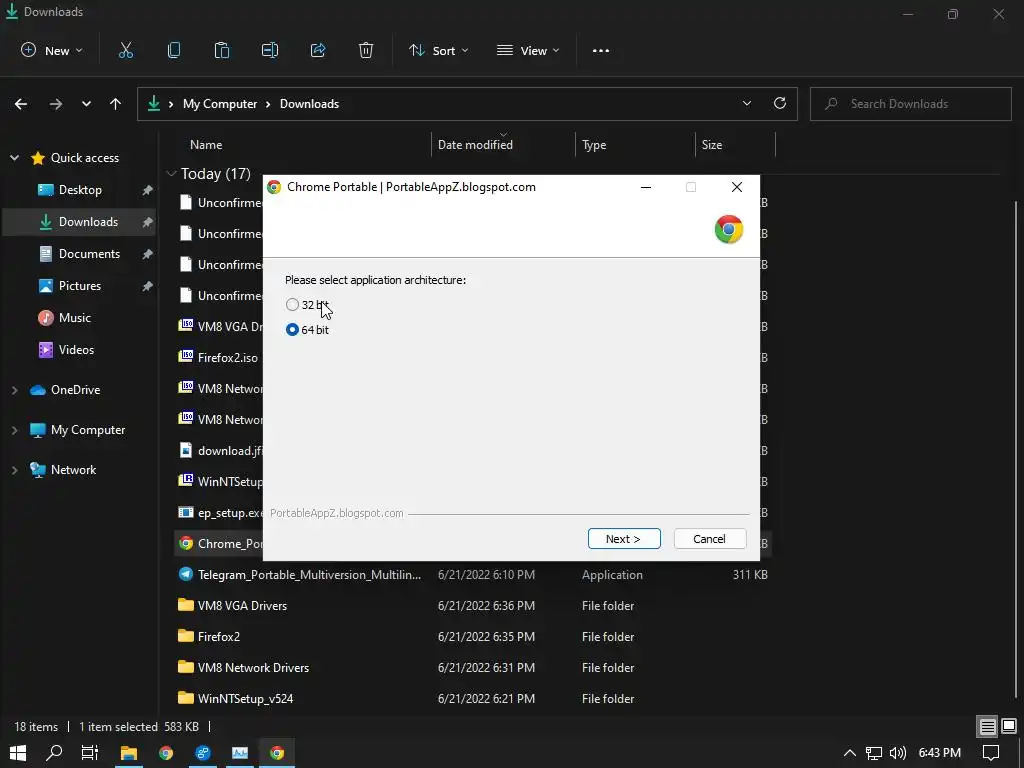
Task: Expand the OneDrive tree node
Action: point(14,390)
